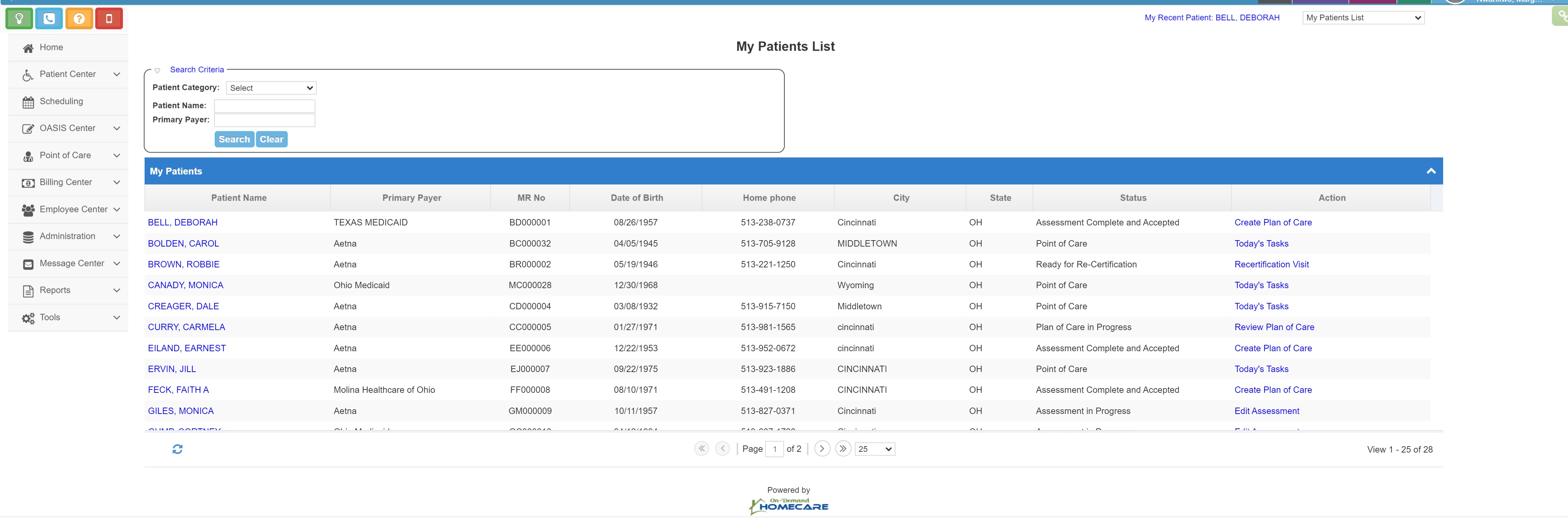
Task: Collapse My Patients panel chevron
Action: pyautogui.click(x=1430, y=171)
